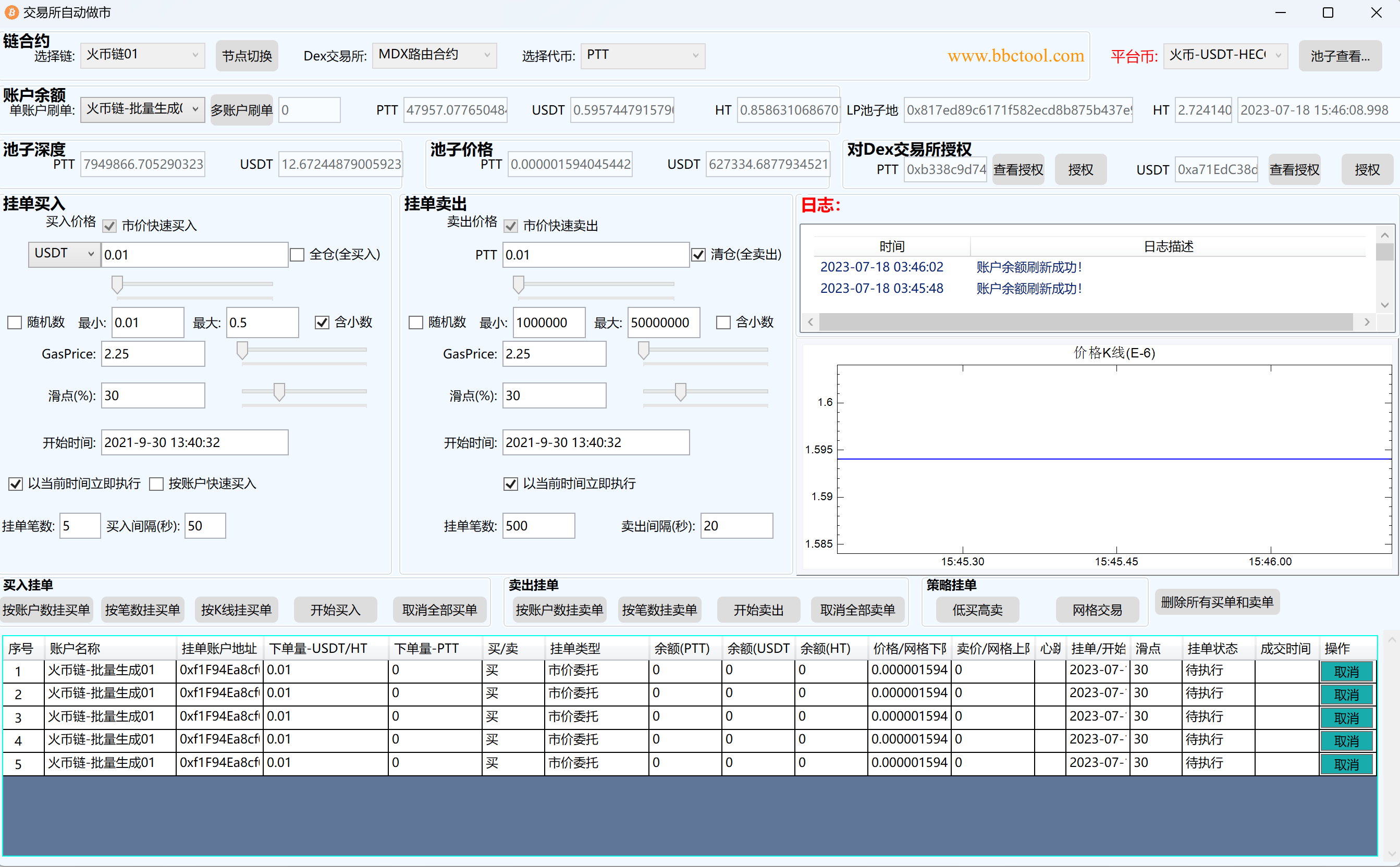Click buy GasPrice input field

pos(153,354)
